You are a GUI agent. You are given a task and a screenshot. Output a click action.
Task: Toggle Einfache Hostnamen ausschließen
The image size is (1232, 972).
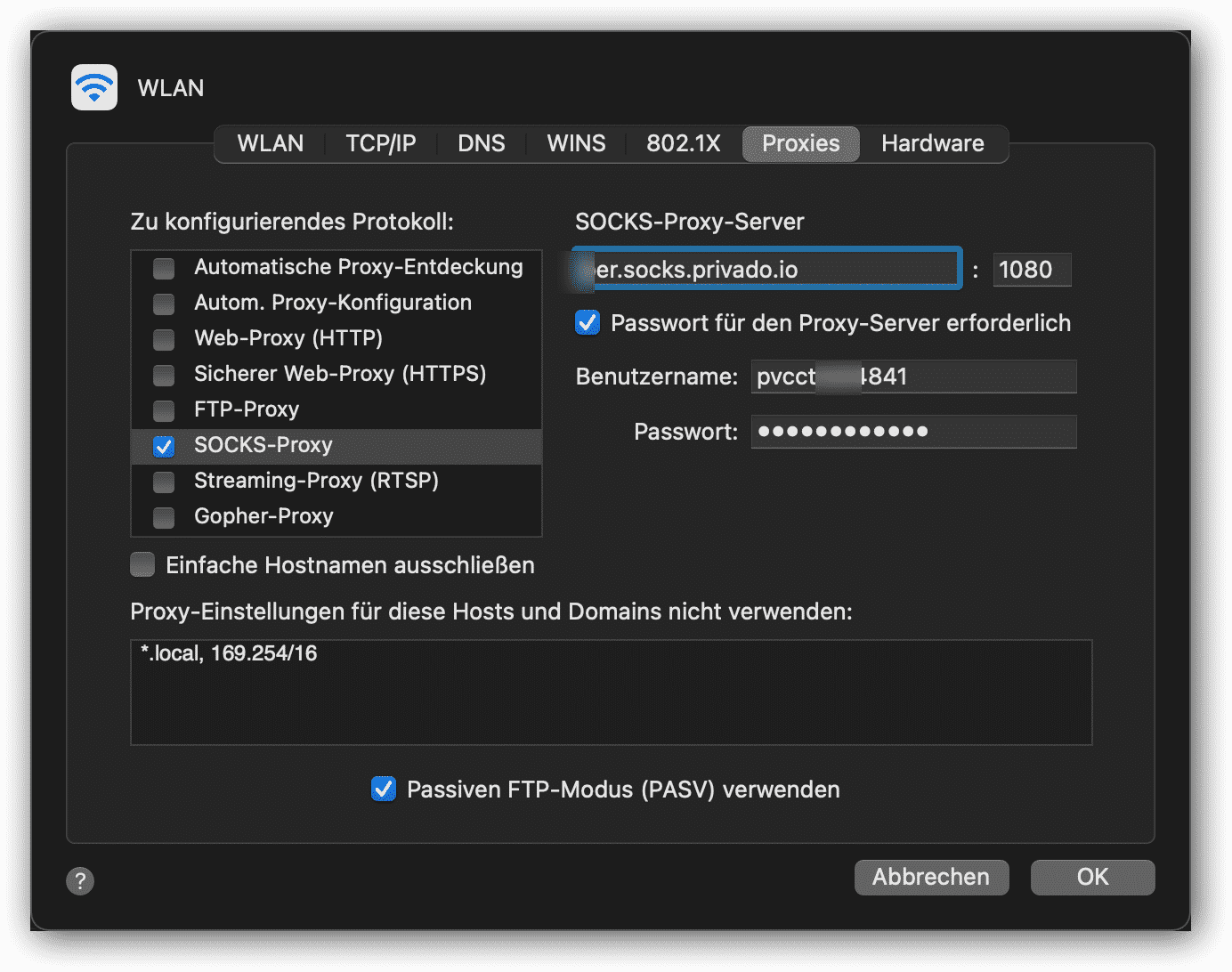[142, 564]
